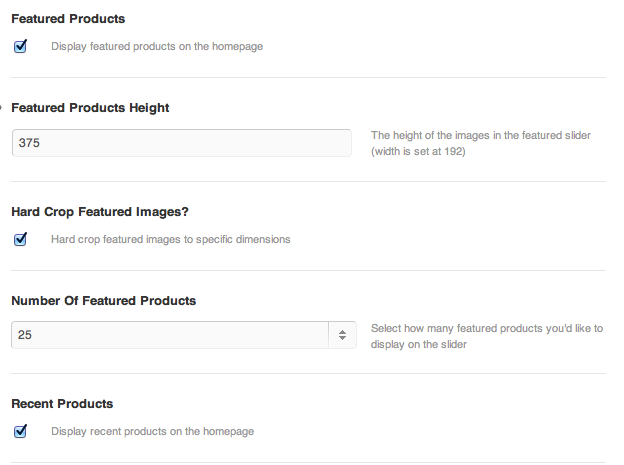
Task: Click the note saying width is set at 192
Action: (418, 151)
